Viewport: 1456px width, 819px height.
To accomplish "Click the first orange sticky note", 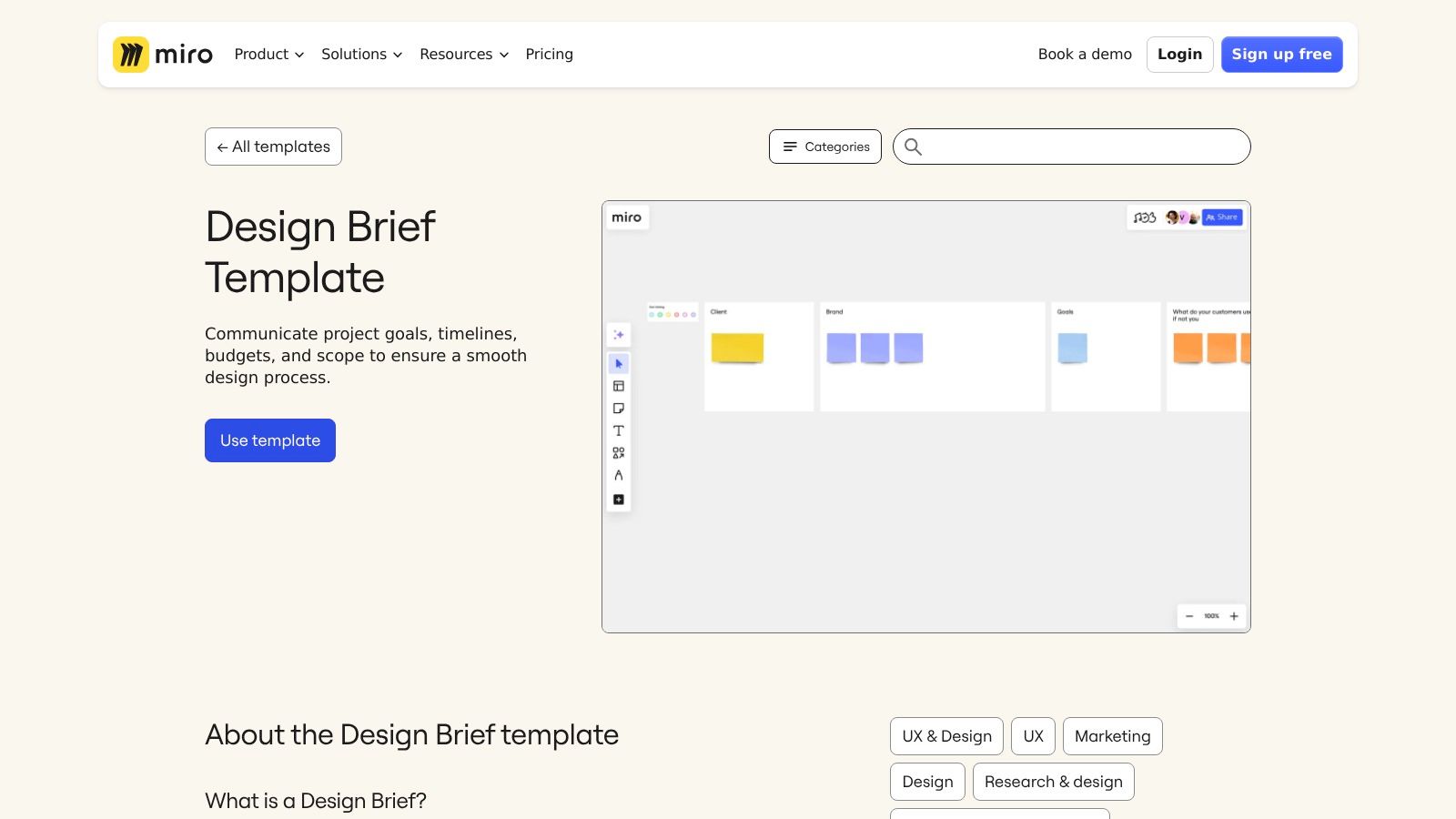I will (1188, 348).
